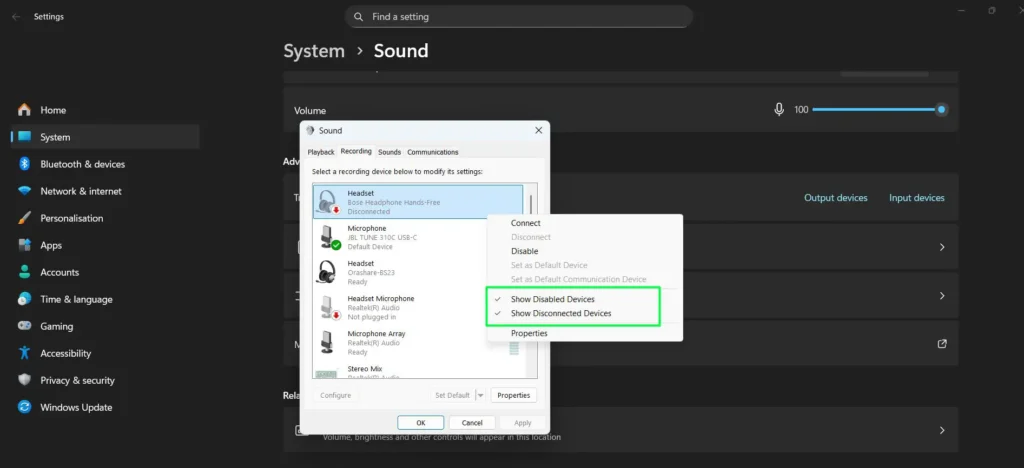
Task: Click the Stereo Mix device icon
Action: [x=326, y=373]
